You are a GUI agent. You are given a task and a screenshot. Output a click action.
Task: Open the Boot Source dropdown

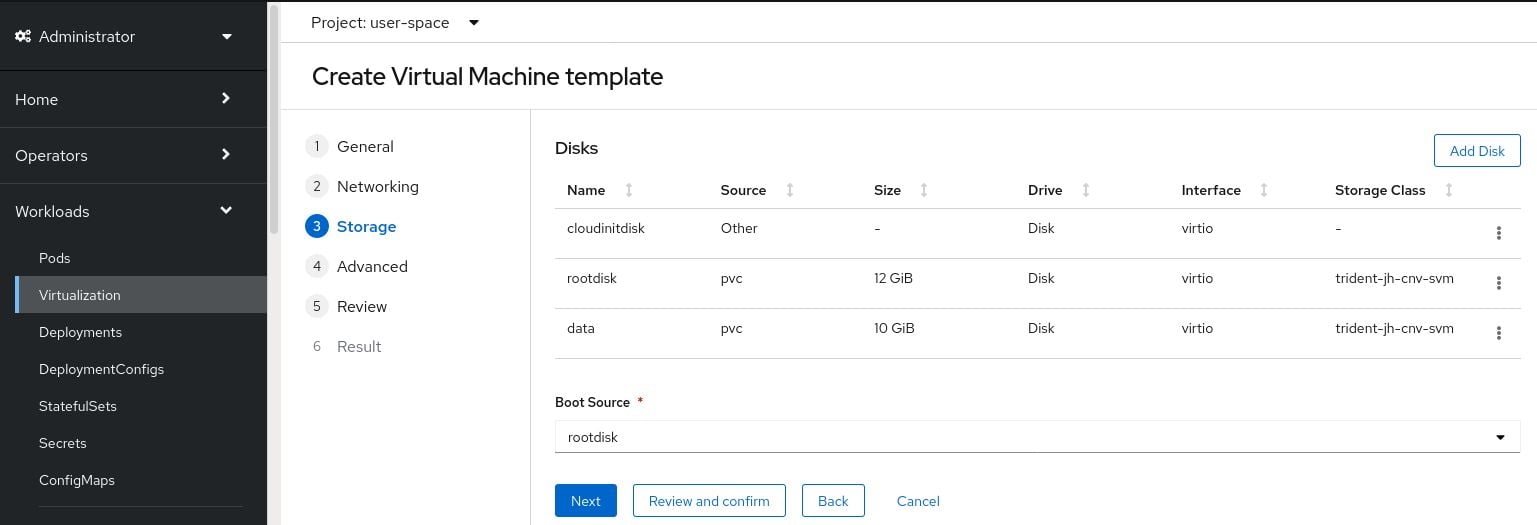click(x=1037, y=437)
